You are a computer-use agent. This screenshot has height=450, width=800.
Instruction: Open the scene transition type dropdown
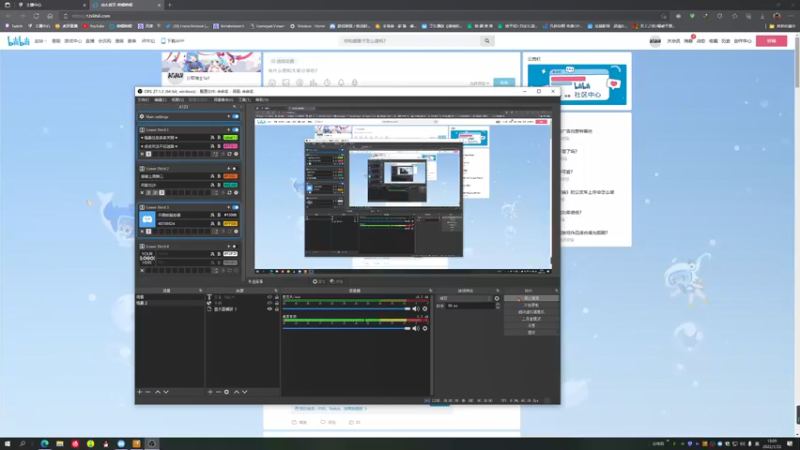[x=465, y=298]
